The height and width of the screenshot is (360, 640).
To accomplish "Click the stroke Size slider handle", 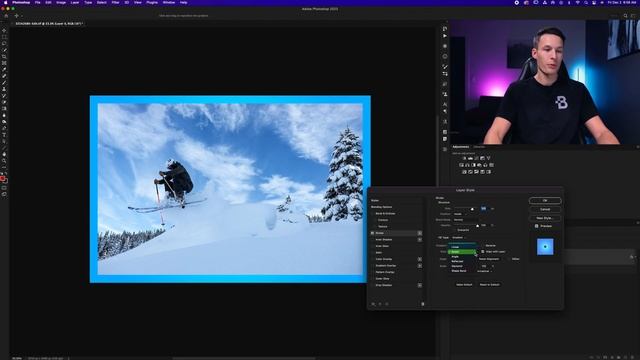I will click(472, 209).
